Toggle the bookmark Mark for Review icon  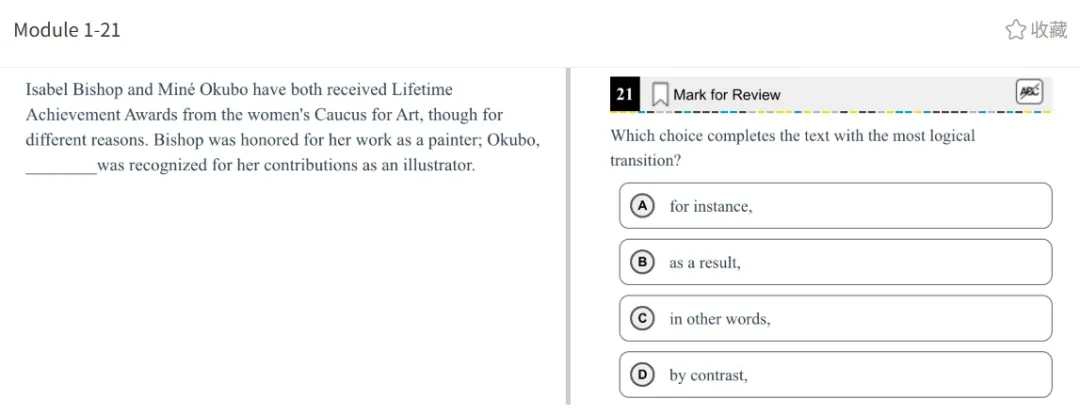[660, 95]
